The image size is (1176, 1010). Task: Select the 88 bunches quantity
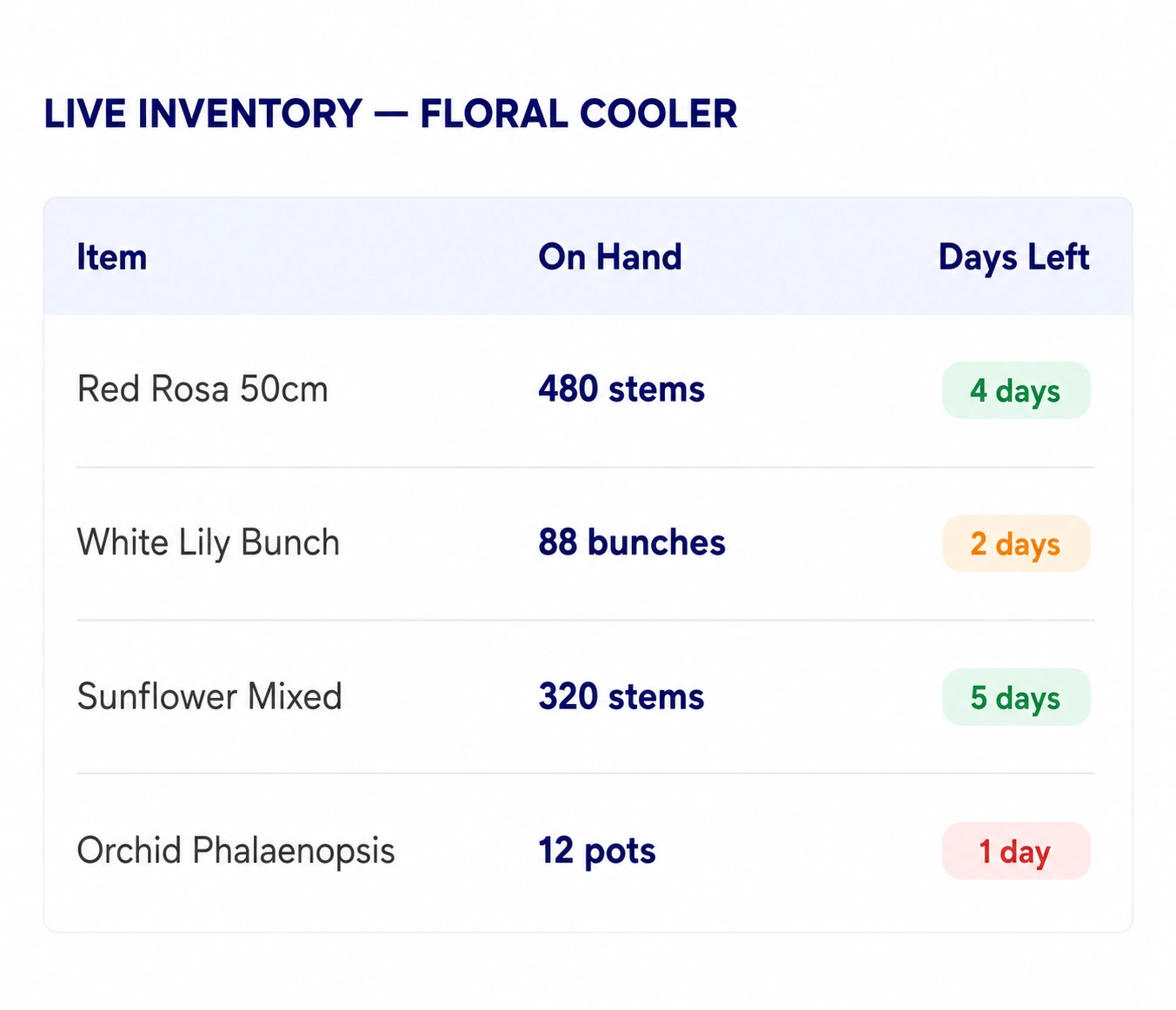tap(632, 542)
